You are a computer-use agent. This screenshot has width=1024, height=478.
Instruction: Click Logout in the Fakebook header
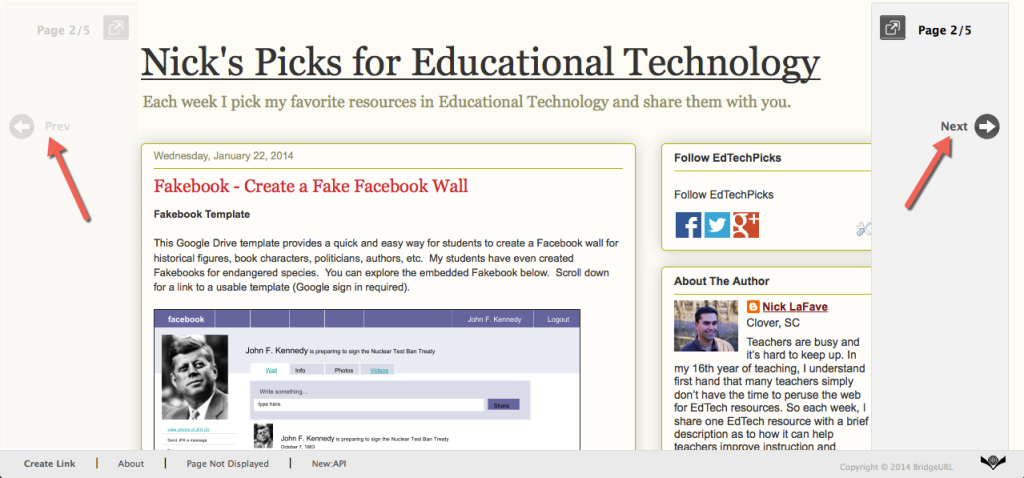click(x=558, y=319)
